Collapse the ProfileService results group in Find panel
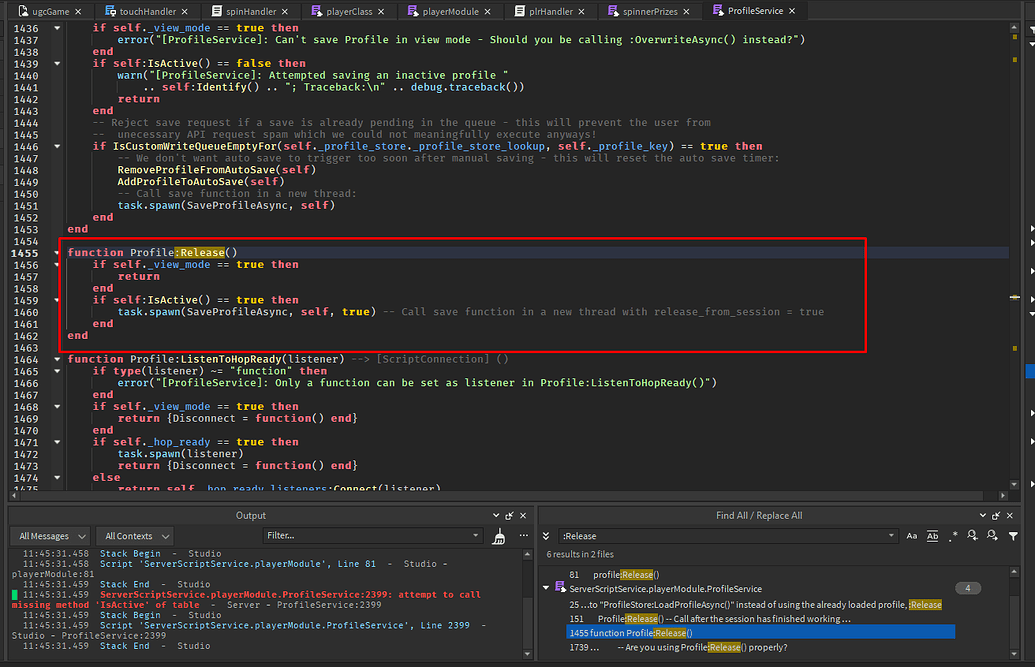 546,588
